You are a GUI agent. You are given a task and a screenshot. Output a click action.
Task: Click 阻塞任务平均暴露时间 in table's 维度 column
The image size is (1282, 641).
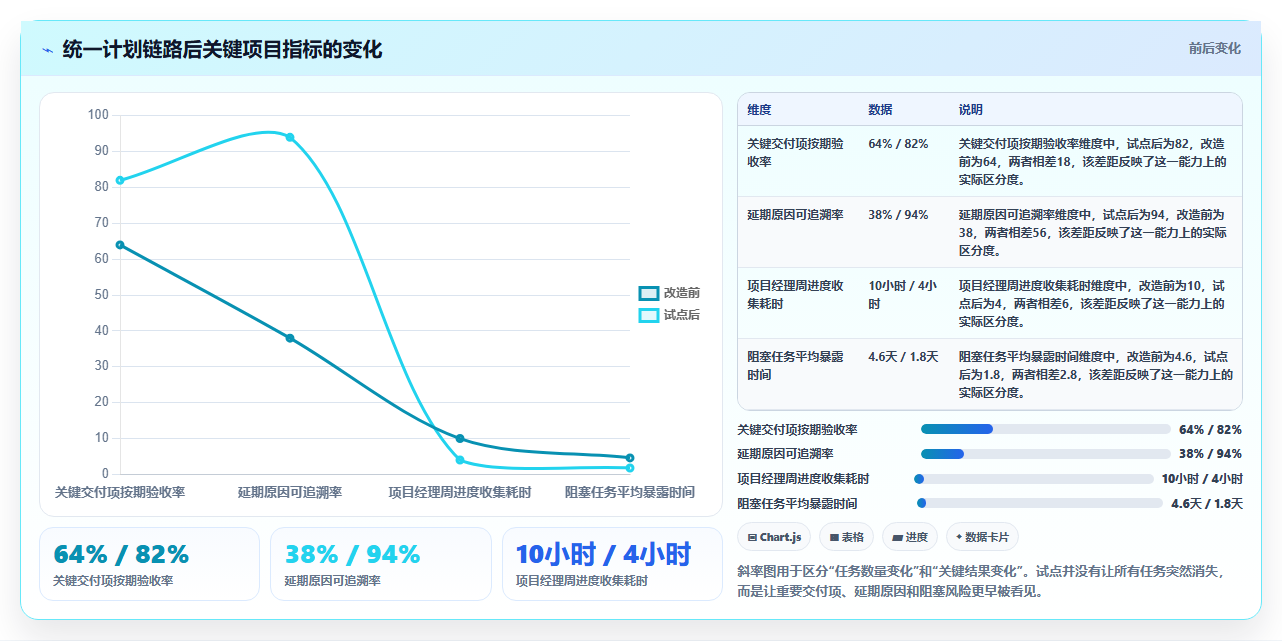click(x=795, y=366)
